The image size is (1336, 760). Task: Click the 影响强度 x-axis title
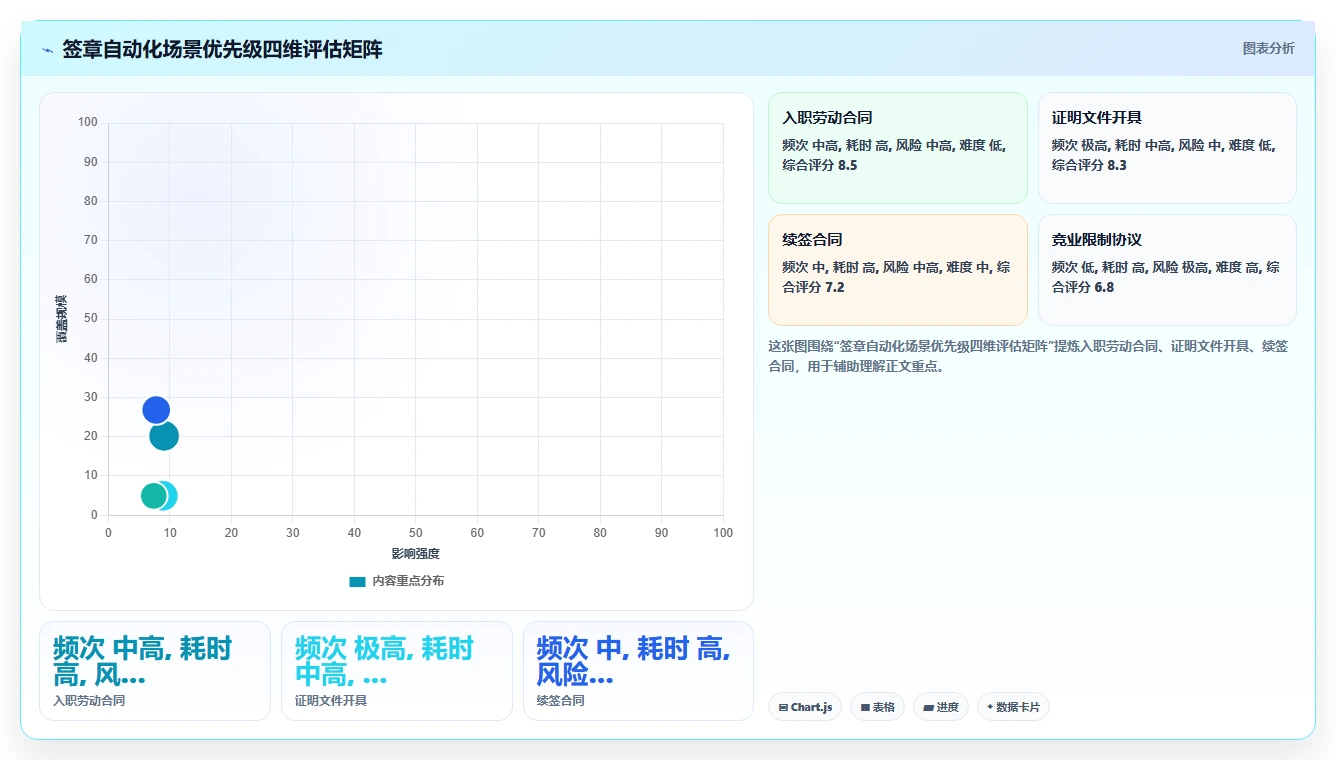point(416,553)
